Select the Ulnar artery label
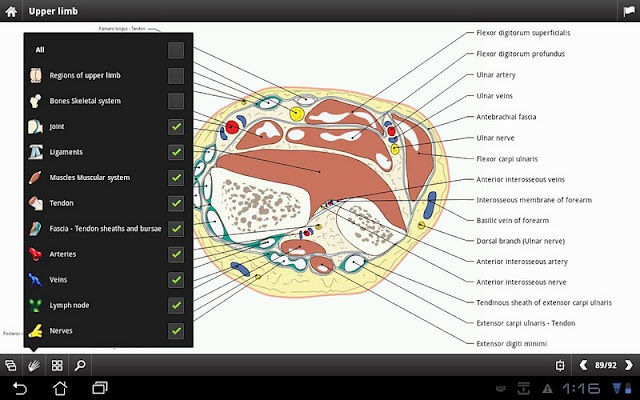 [x=496, y=75]
